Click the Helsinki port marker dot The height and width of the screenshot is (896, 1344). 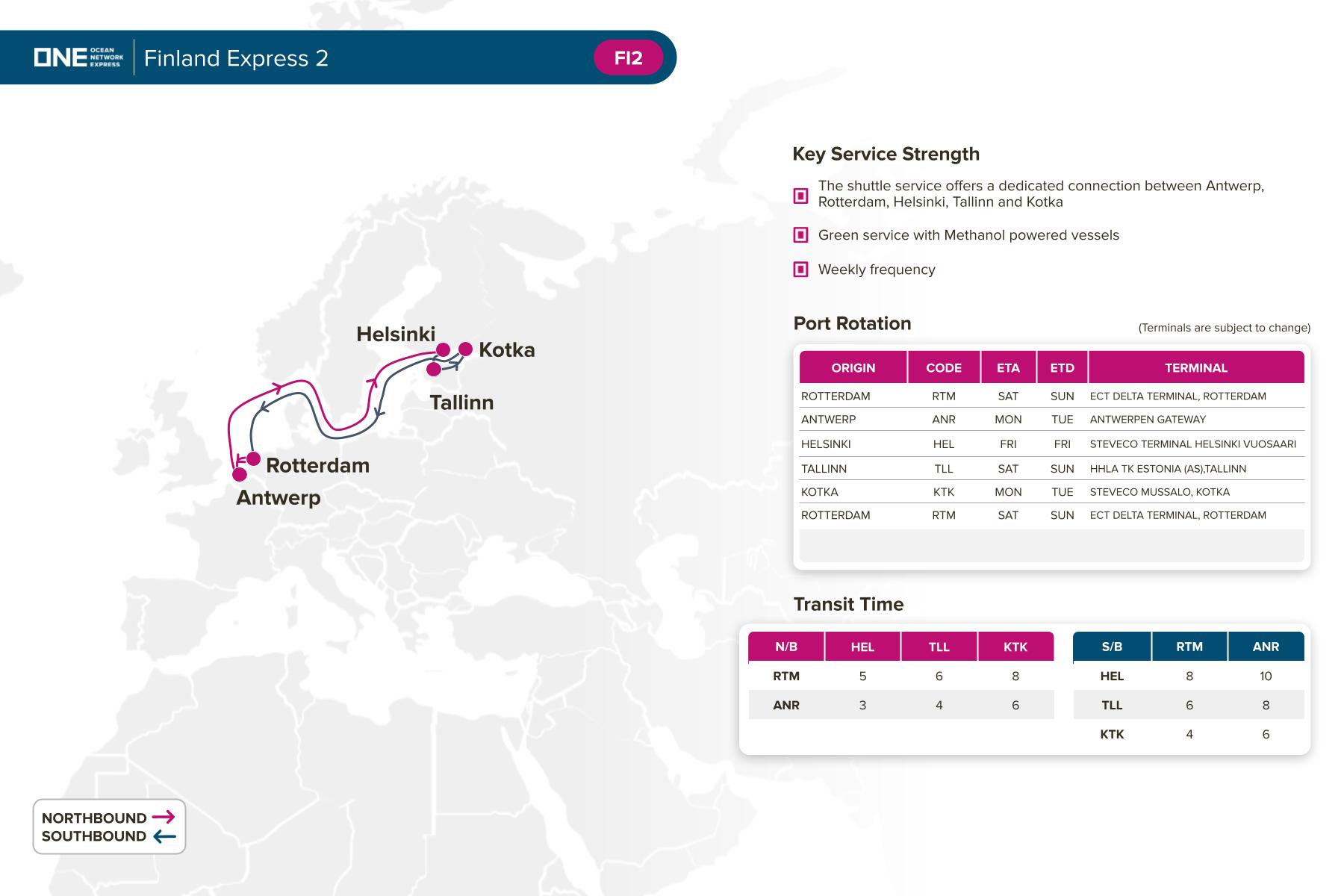click(x=443, y=349)
